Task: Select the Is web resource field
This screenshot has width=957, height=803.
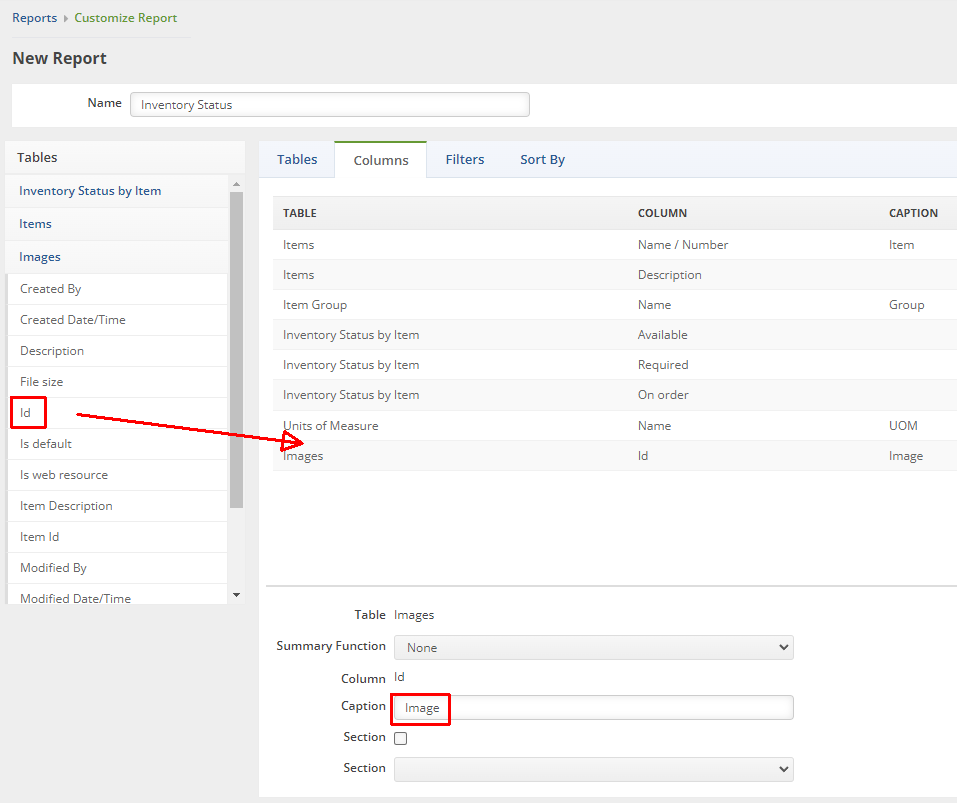Action: [64, 475]
